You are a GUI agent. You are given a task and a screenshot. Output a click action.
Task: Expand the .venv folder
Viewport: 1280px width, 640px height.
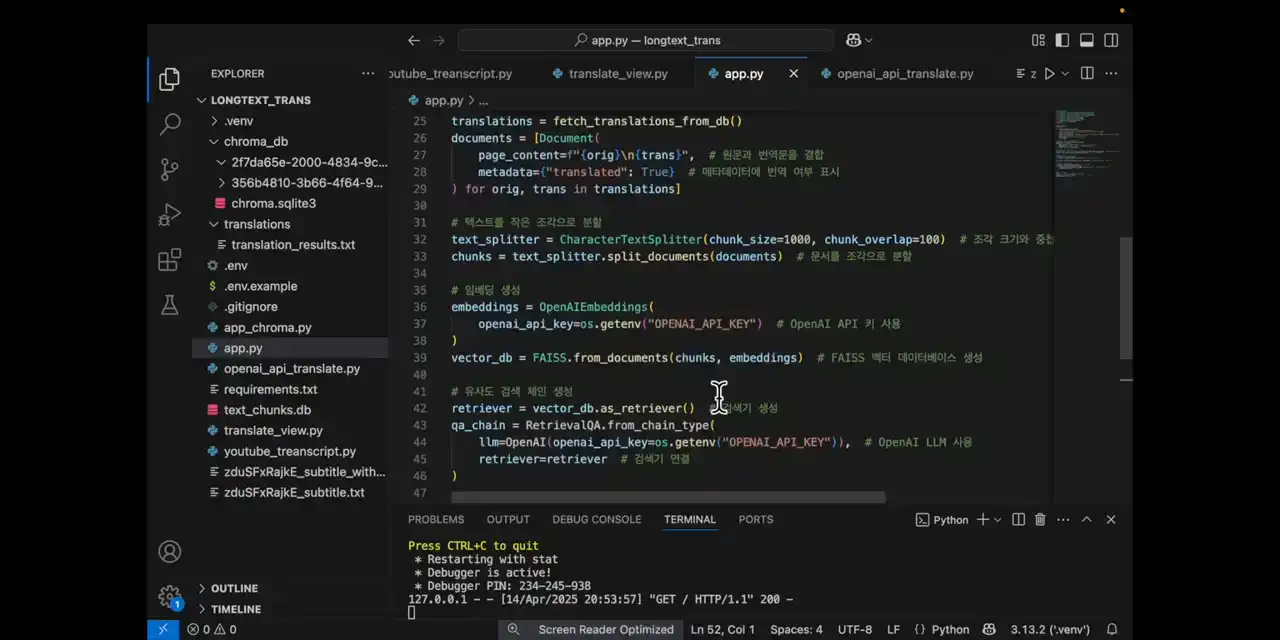(x=238, y=121)
